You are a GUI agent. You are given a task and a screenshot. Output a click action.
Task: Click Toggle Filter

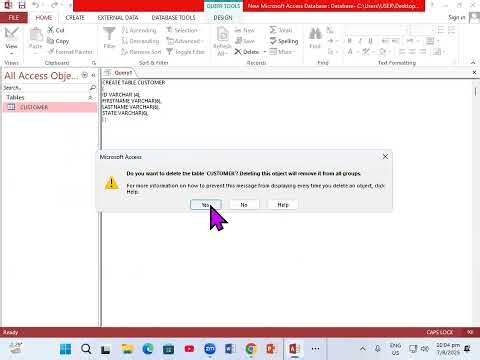(185, 52)
